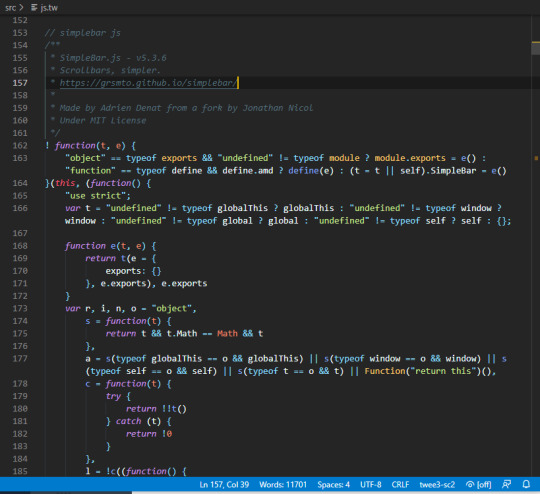540x494 pixels.
Task: Click 'e.exports), e.exports' on line 171
Action: point(154,283)
